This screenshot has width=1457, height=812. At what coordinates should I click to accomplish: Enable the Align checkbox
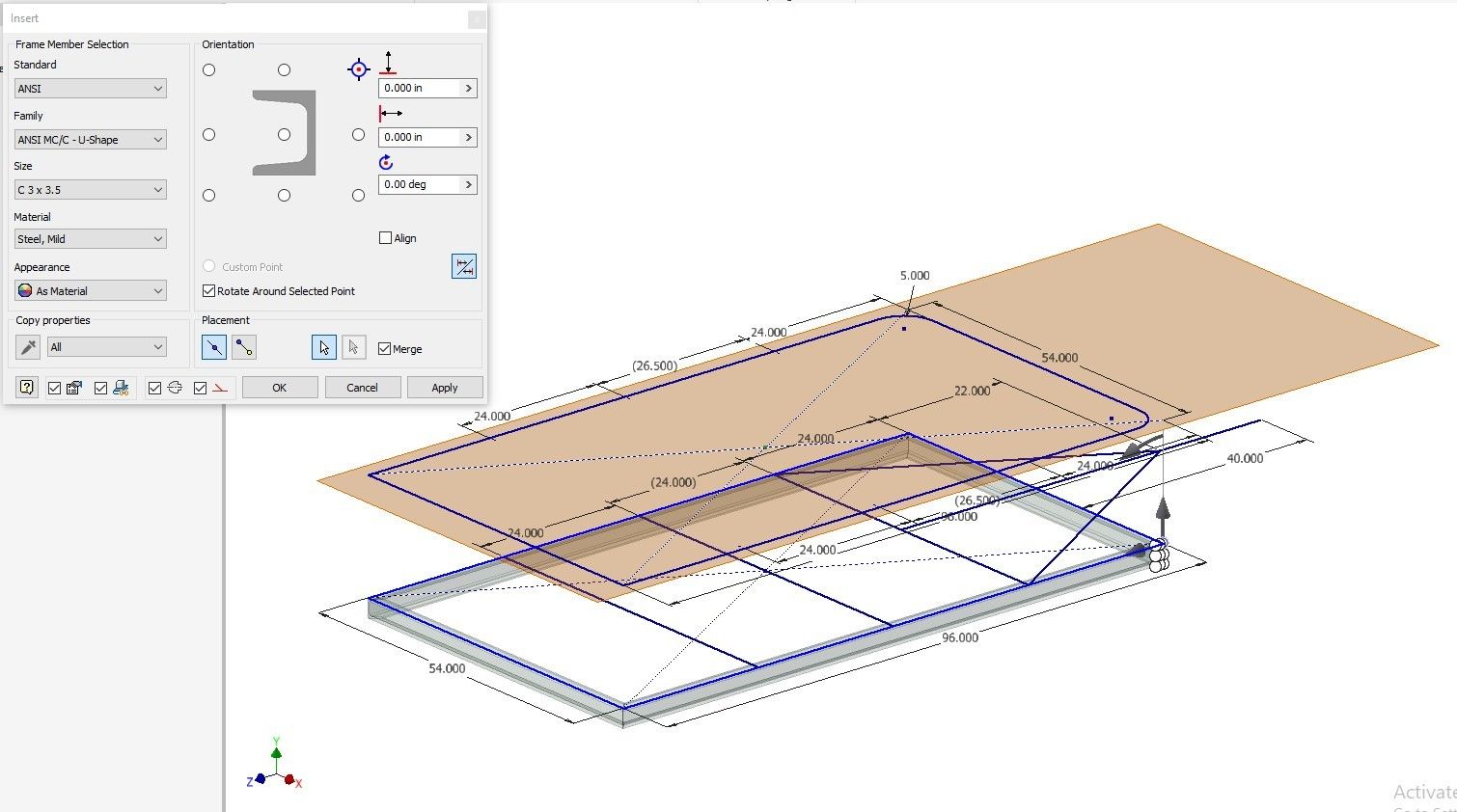(x=385, y=237)
